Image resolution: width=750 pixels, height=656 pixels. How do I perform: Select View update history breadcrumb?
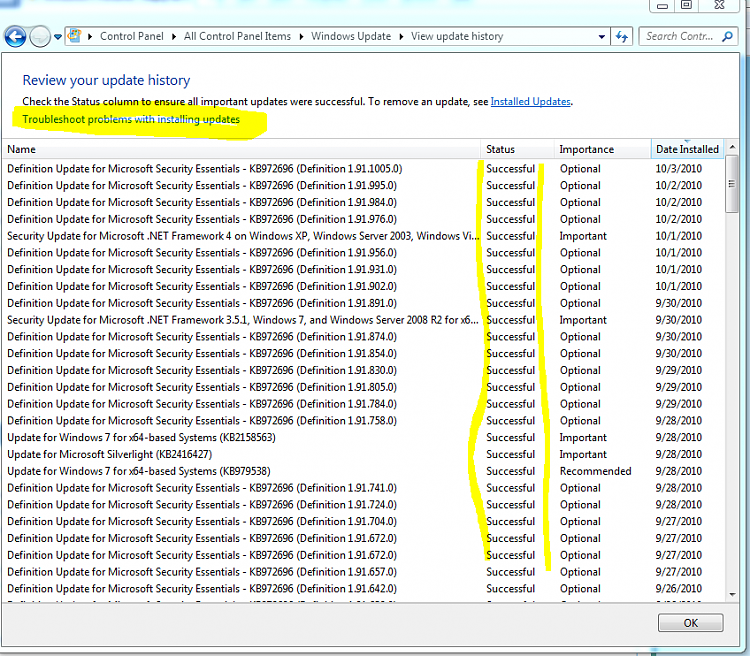click(x=457, y=36)
